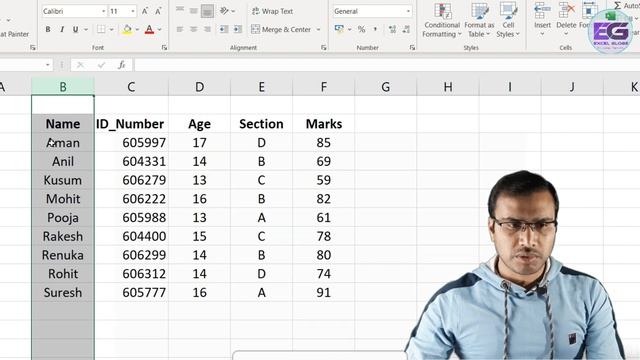Click the Age value 17
The image size is (640, 360).
(199, 142)
